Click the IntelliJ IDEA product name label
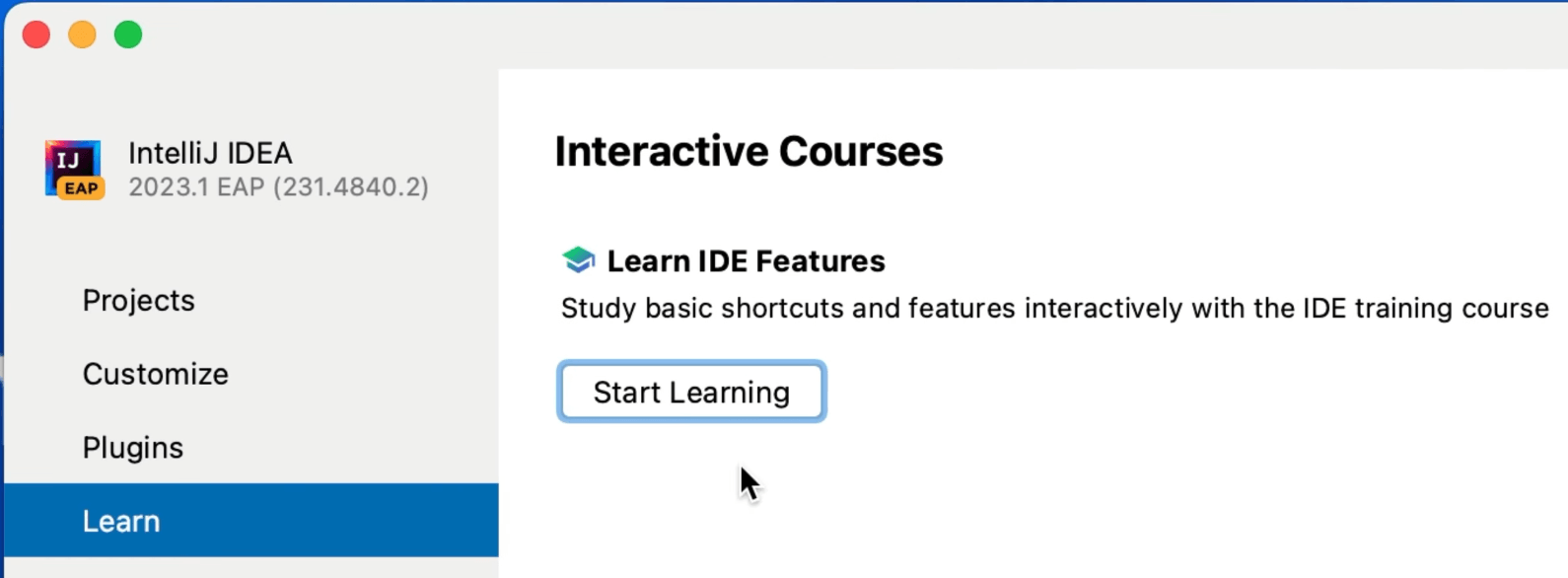This screenshot has width=1568, height=578. coord(210,153)
